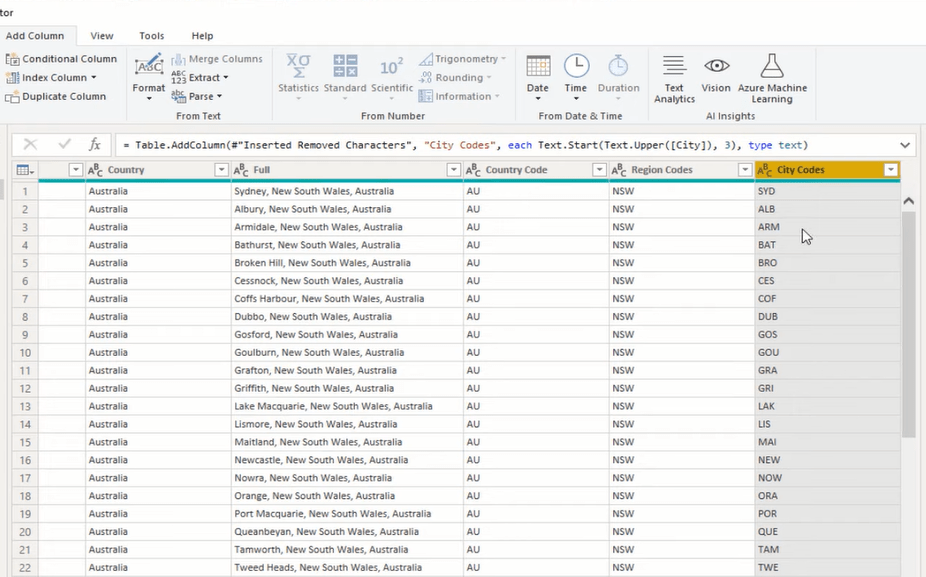Click the Country column text type icon
Image resolution: width=926 pixels, height=577 pixels.
95,170
